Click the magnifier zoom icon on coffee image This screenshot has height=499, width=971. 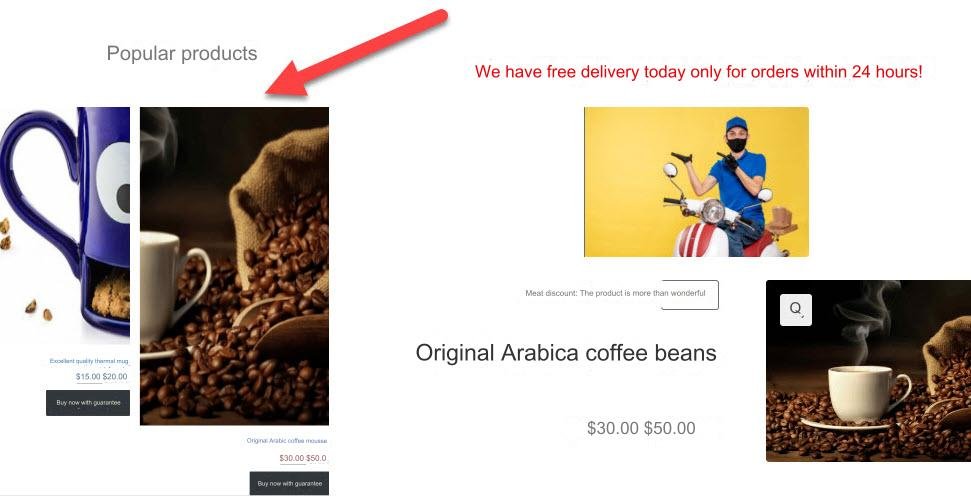coord(796,310)
